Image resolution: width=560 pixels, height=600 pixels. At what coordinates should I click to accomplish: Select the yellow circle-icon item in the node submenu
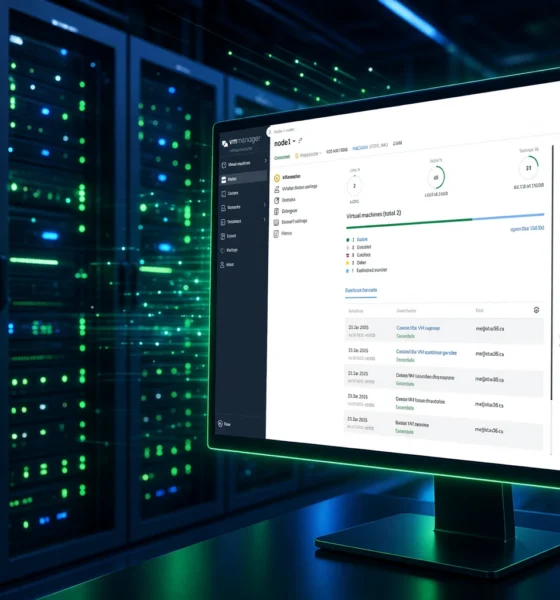point(287,177)
